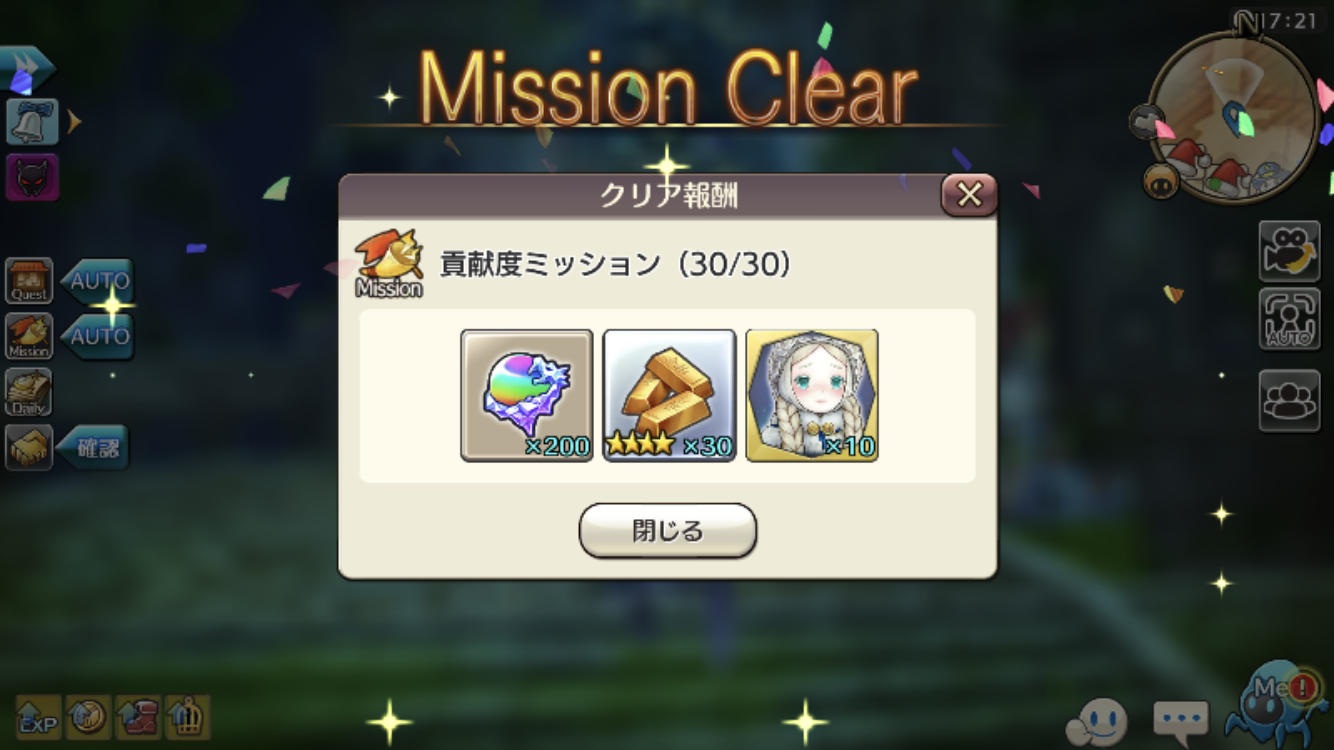Click the 閉じる button
Screen dimensions: 1334x750
667,530
